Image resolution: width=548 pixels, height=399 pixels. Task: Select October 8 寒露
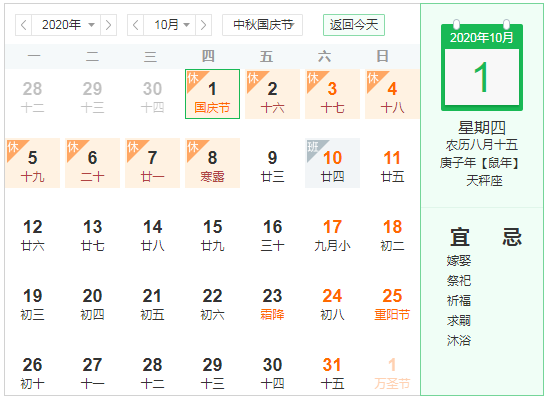212,163
